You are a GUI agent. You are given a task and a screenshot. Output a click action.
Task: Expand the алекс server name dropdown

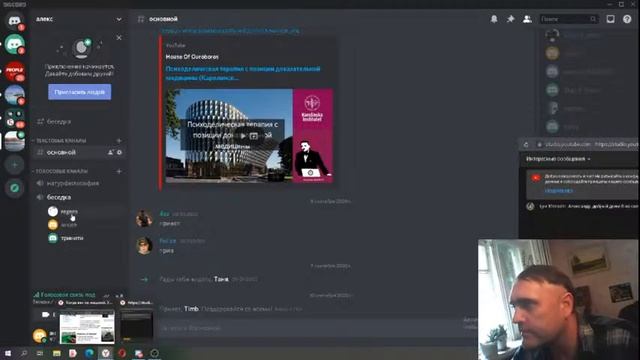(118, 19)
